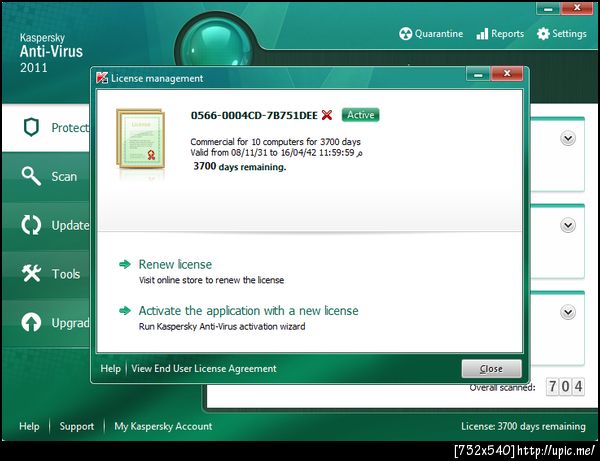Open the Reports bar-chart icon

482,34
